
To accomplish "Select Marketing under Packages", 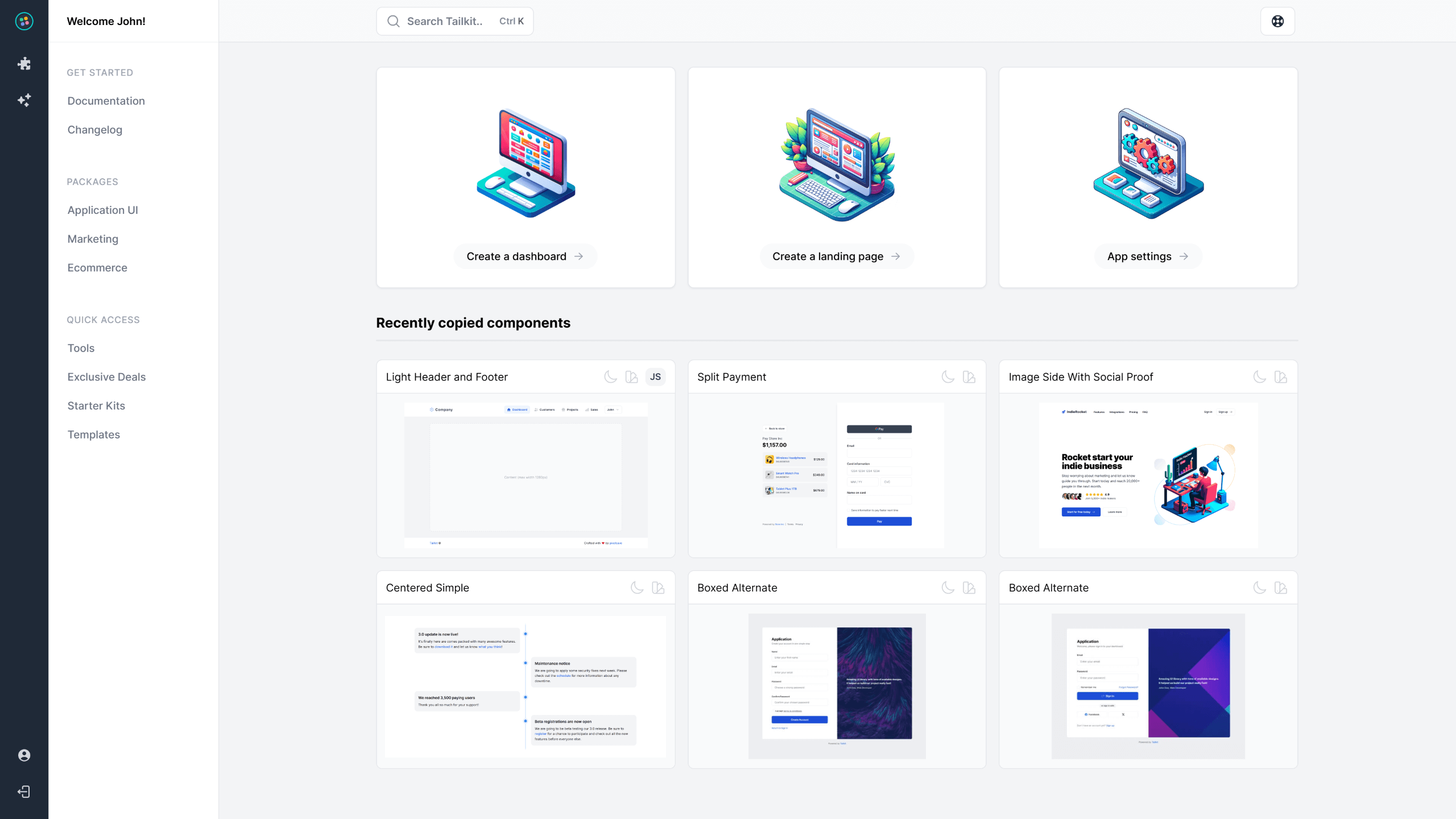I will (x=93, y=239).
